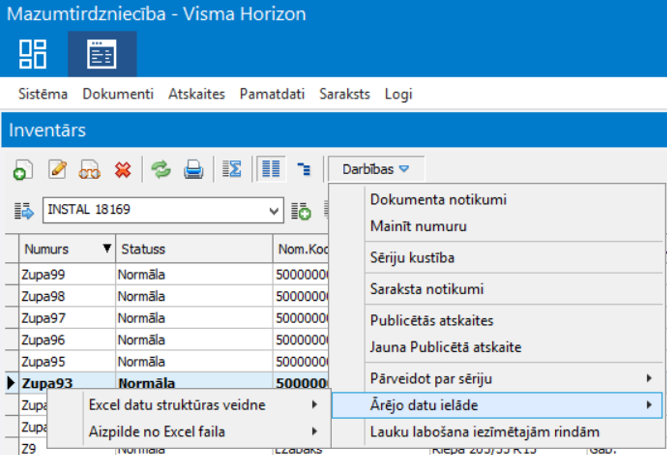Expand Ārējo datu ielāde submenu arrow

coord(649,405)
